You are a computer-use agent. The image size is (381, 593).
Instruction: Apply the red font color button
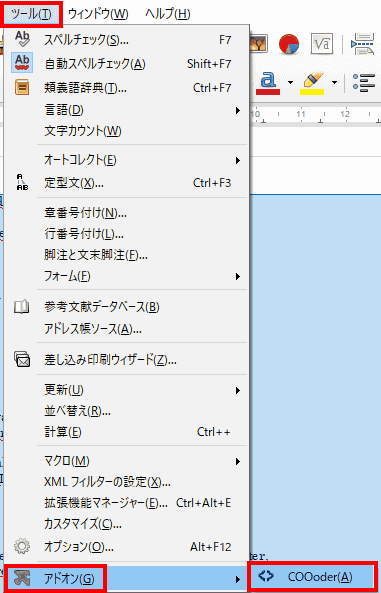pos(268,83)
